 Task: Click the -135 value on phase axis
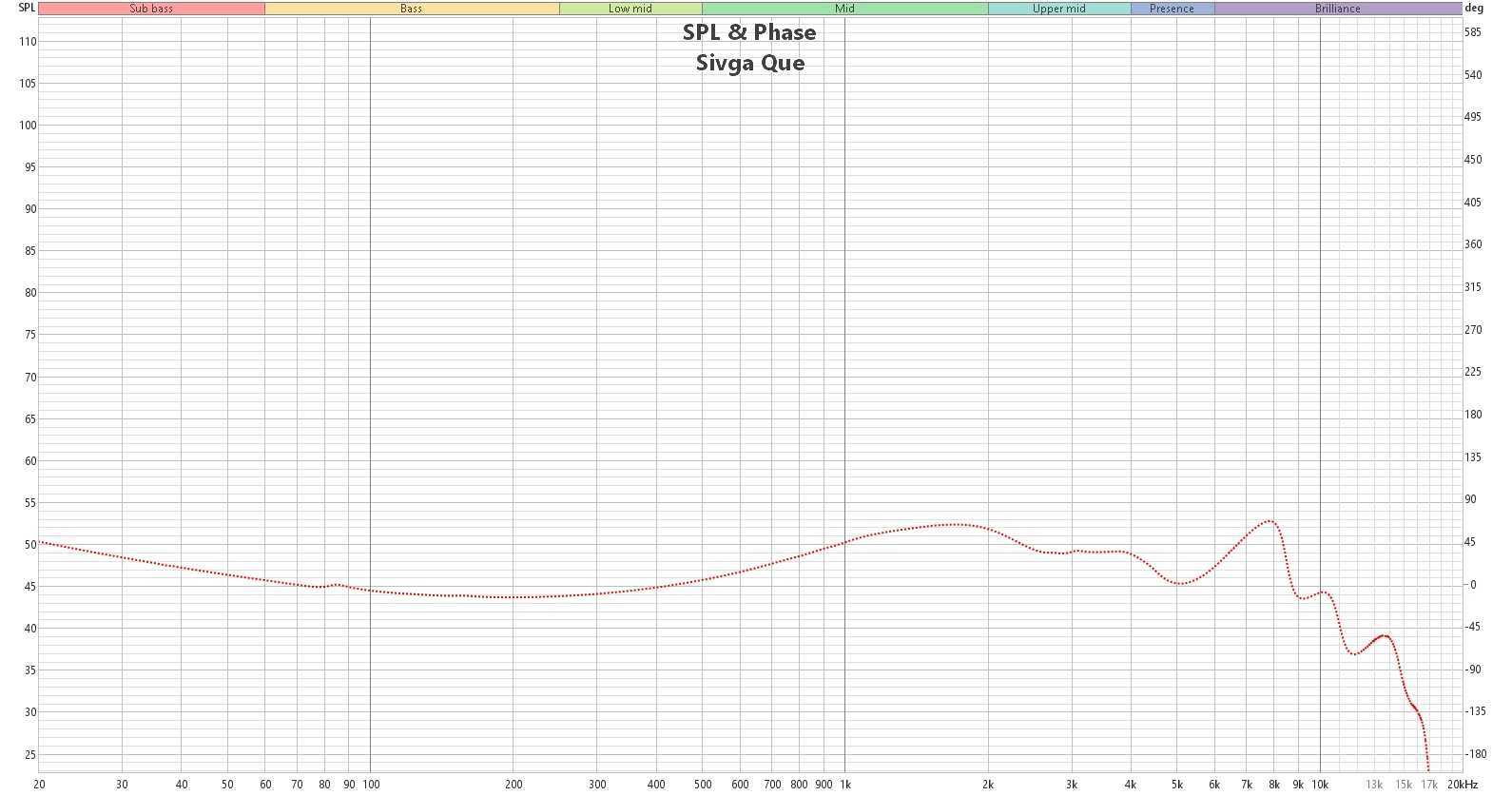[x=1475, y=711]
